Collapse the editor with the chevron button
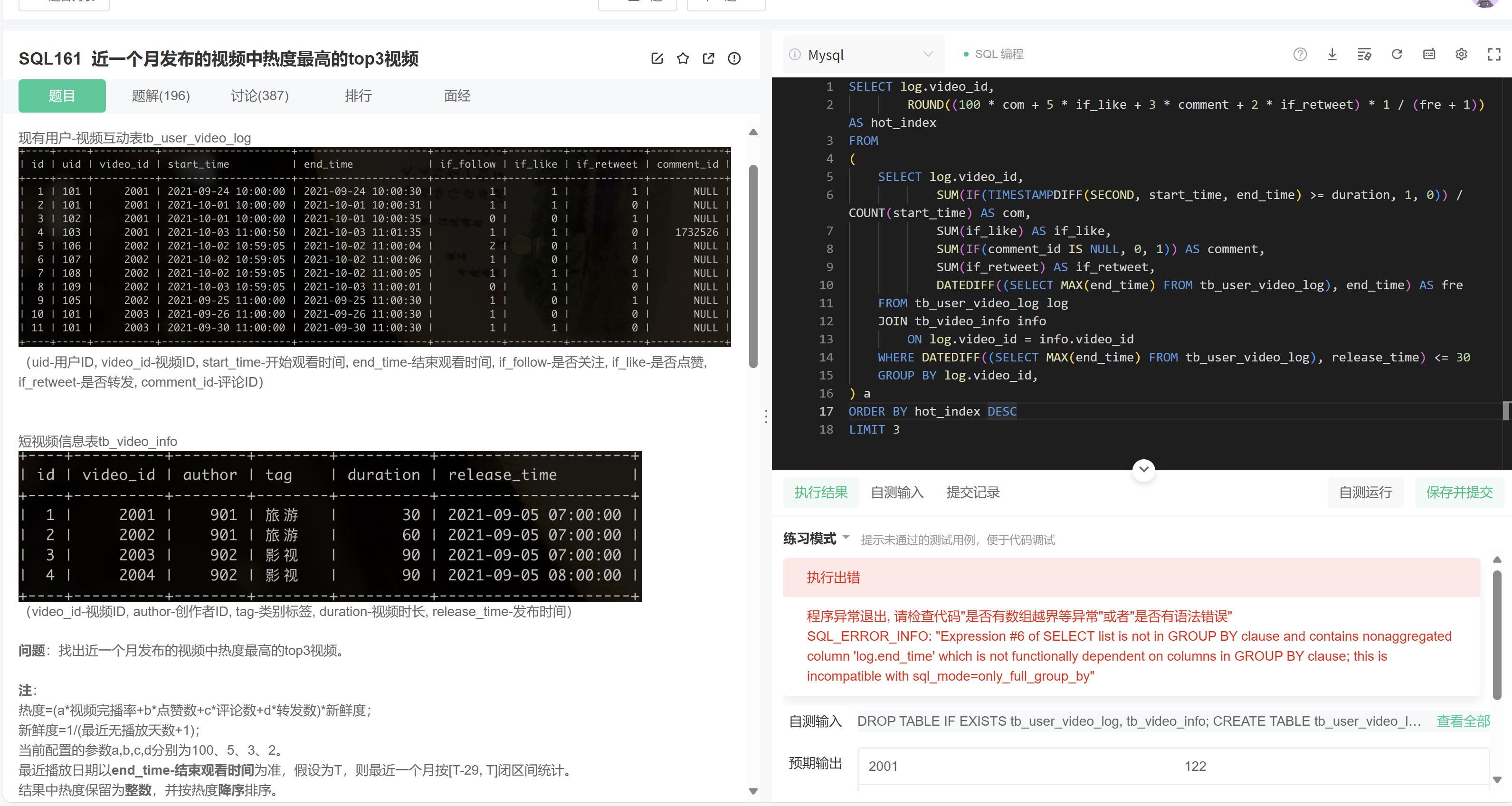Screen dimensions: 1512x806 [x=1143, y=469]
